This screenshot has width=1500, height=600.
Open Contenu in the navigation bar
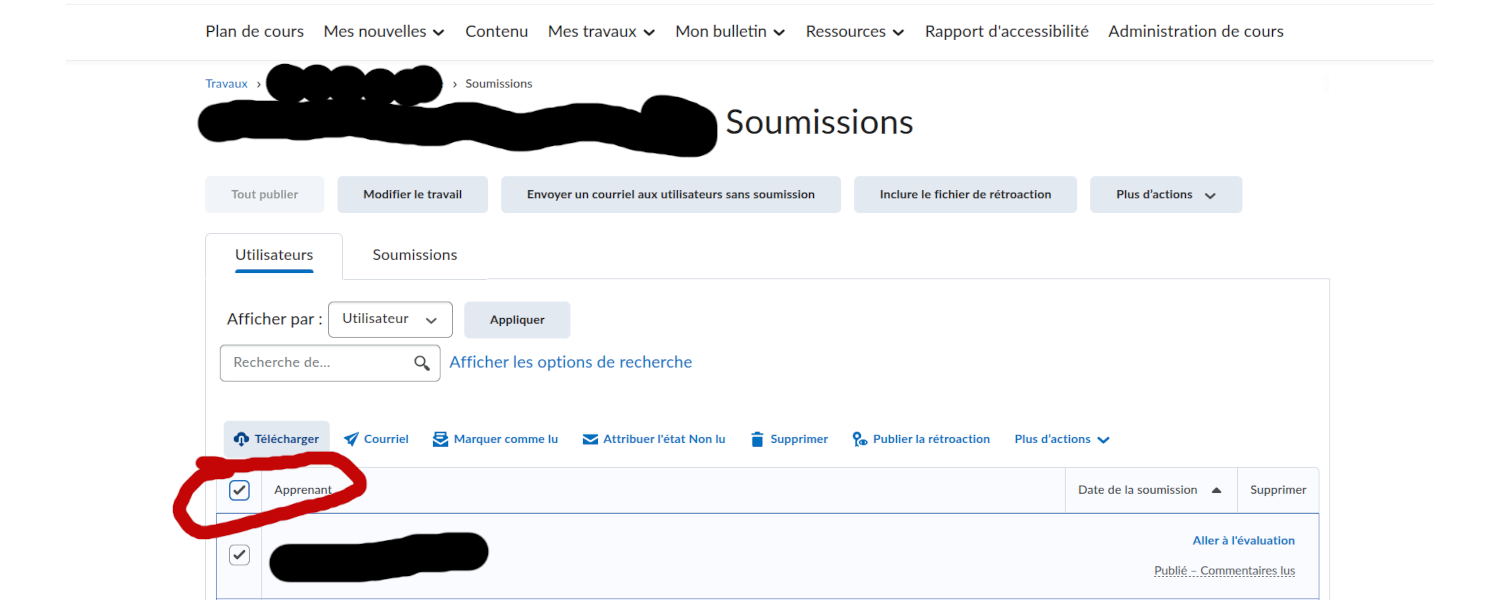(496, 32)
